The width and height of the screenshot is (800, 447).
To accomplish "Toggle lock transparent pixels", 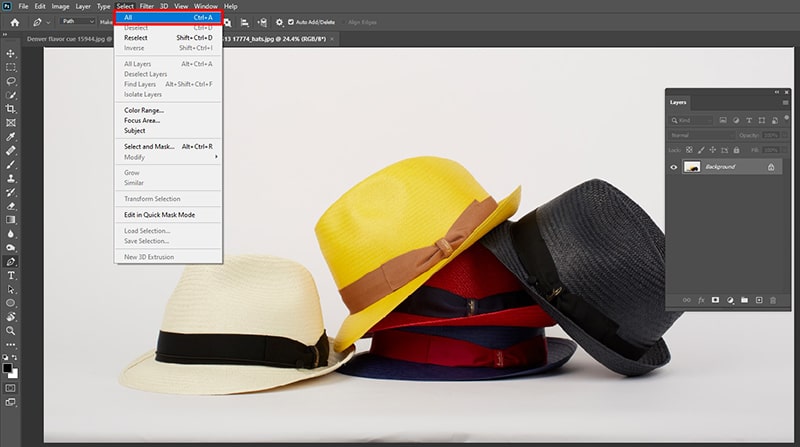I will 689,150.
